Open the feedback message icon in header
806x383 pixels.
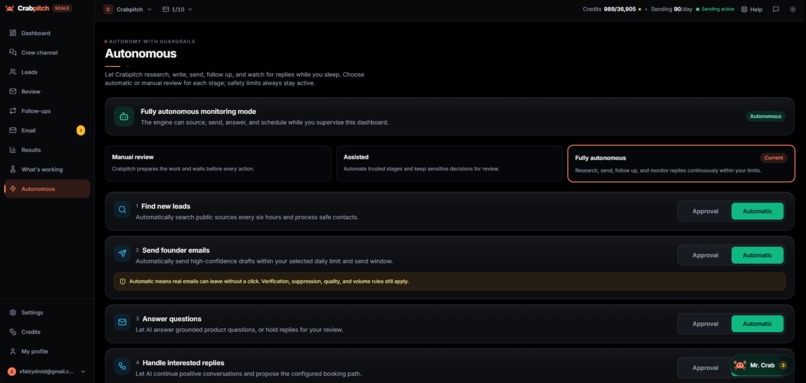[776, 9]
